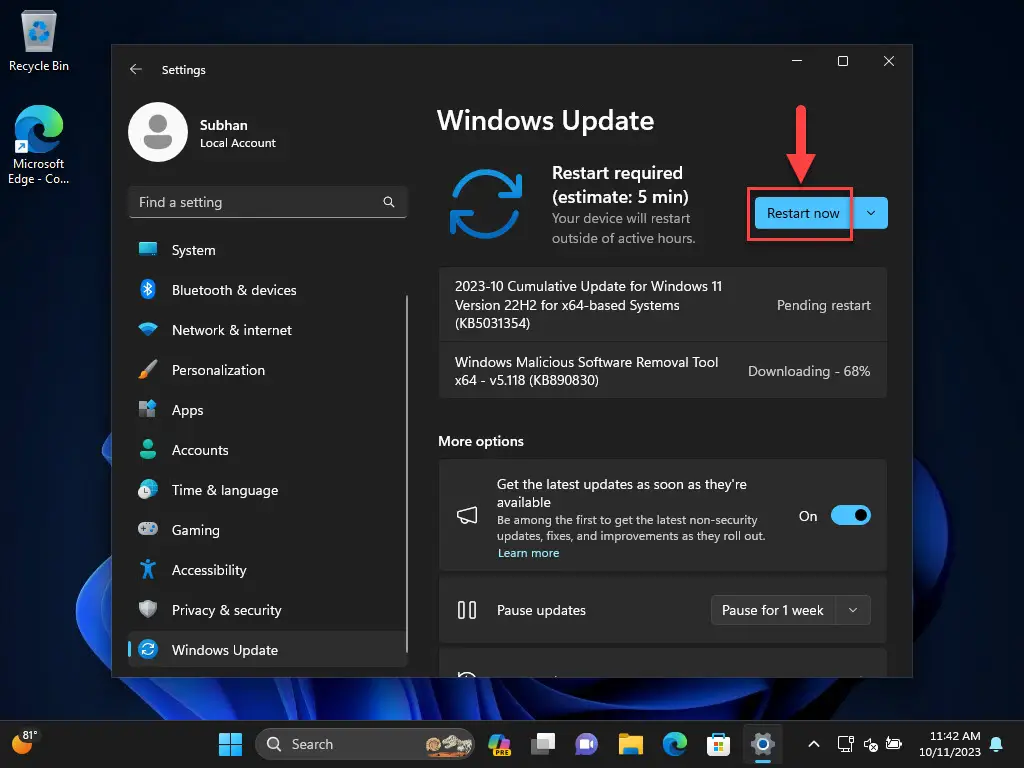Click 'Downloading - 68%' status text
The width and height of the screenshot is (1024, 768).
tap(808, 371)
